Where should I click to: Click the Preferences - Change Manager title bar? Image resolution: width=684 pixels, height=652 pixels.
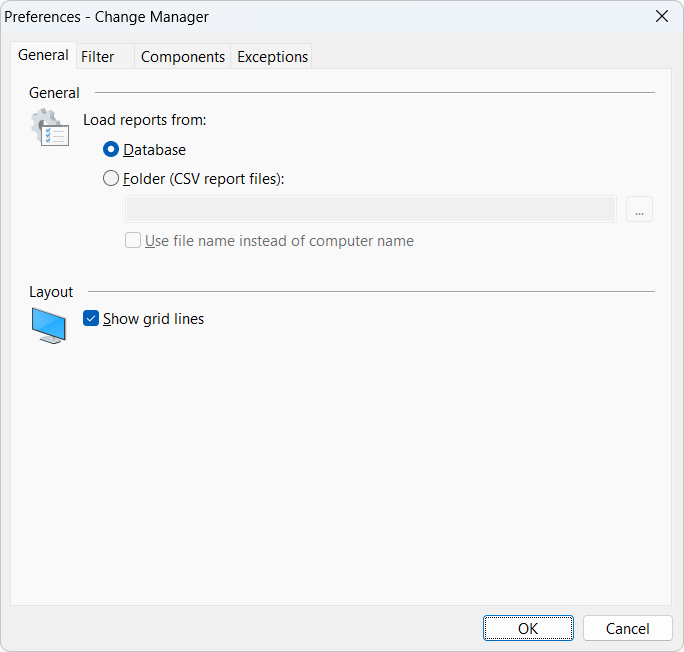point(300,17)
